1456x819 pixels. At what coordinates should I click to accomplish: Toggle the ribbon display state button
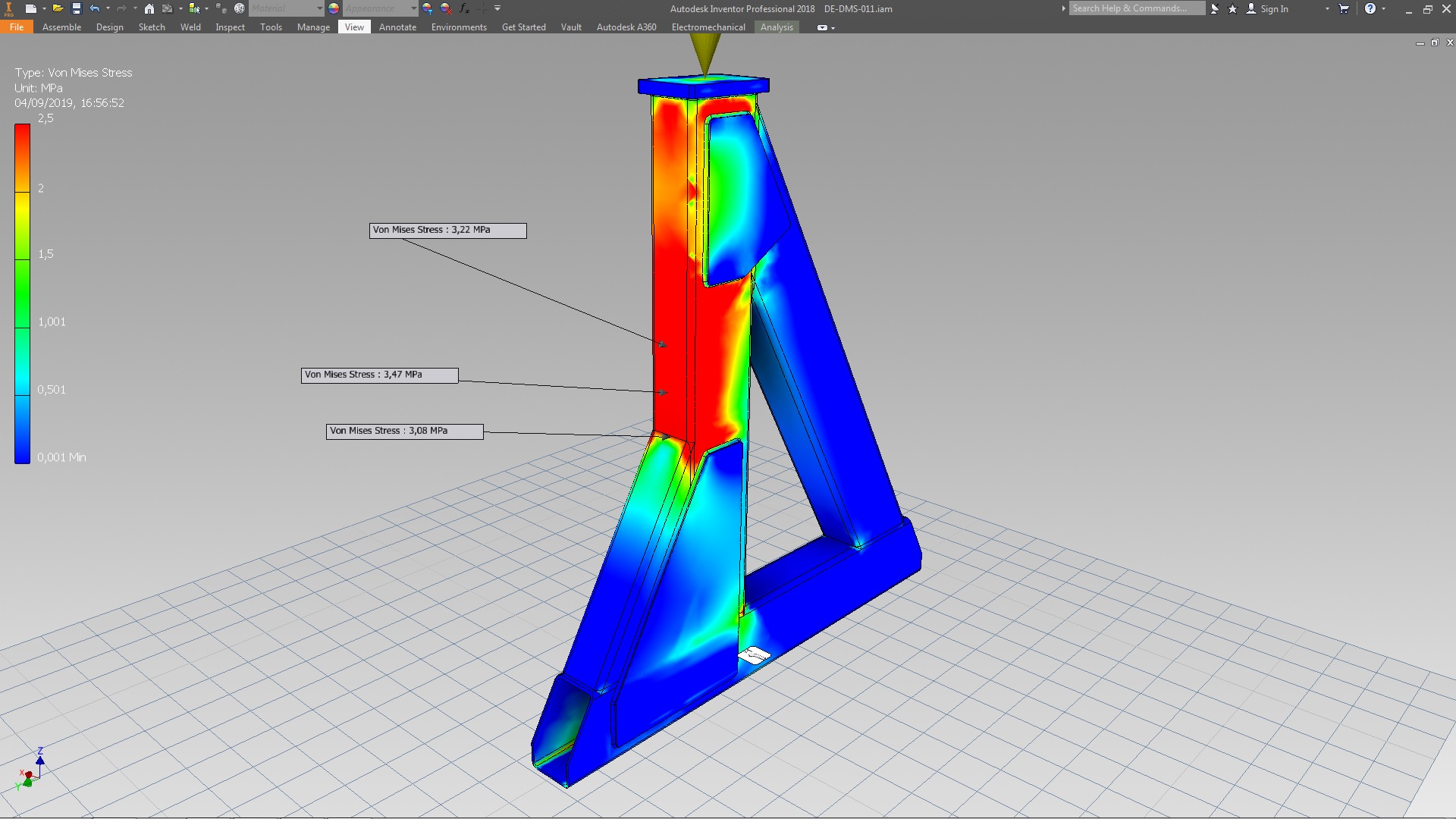coord(822,27)
